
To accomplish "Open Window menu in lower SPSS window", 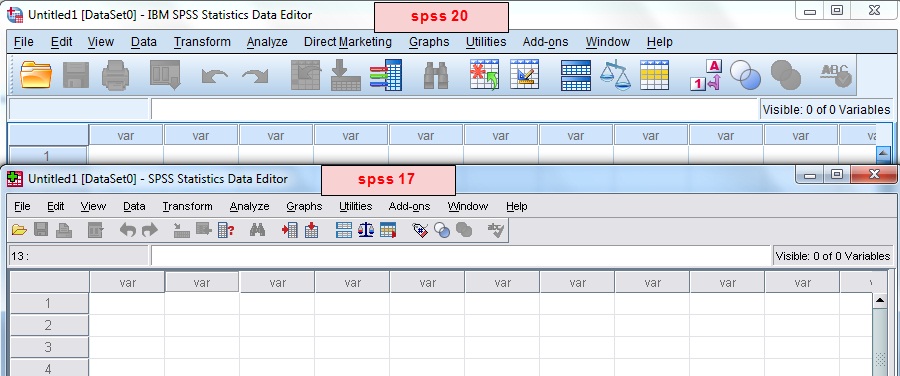I will point(468,206).
